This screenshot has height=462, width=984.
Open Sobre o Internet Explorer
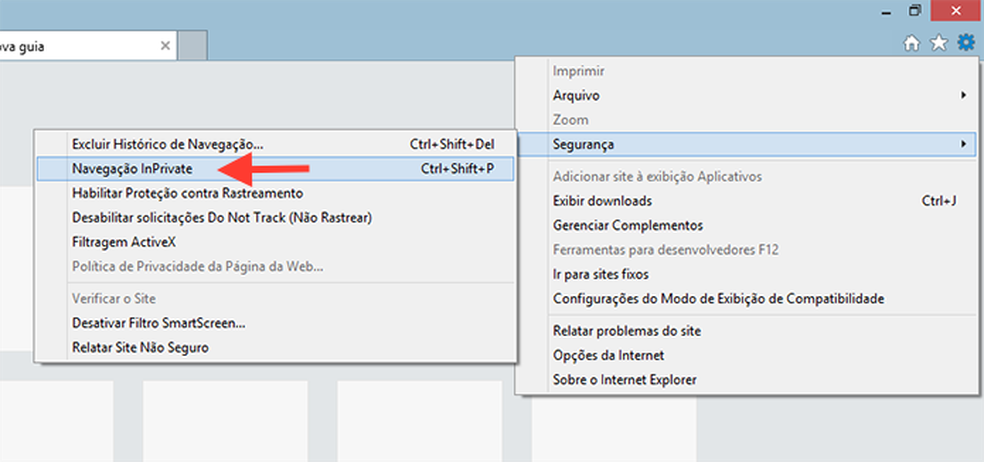746,380
